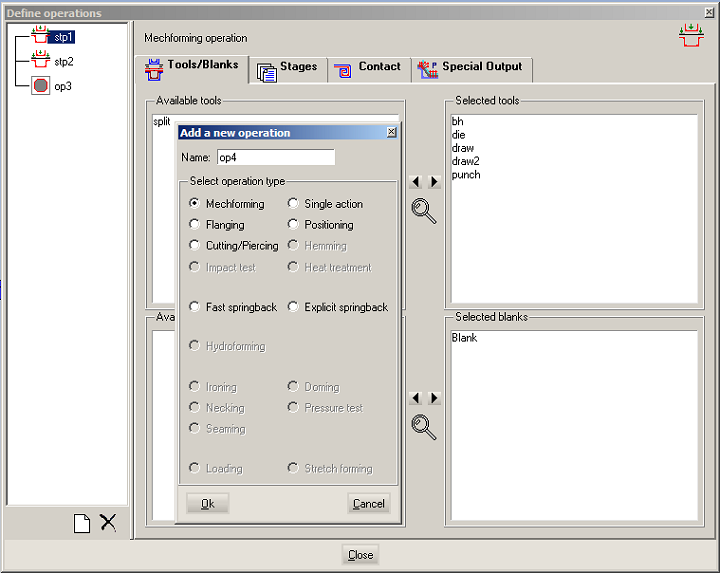
Task: Select draw2 in the Selected tools list
Action: tap(465, 161)
